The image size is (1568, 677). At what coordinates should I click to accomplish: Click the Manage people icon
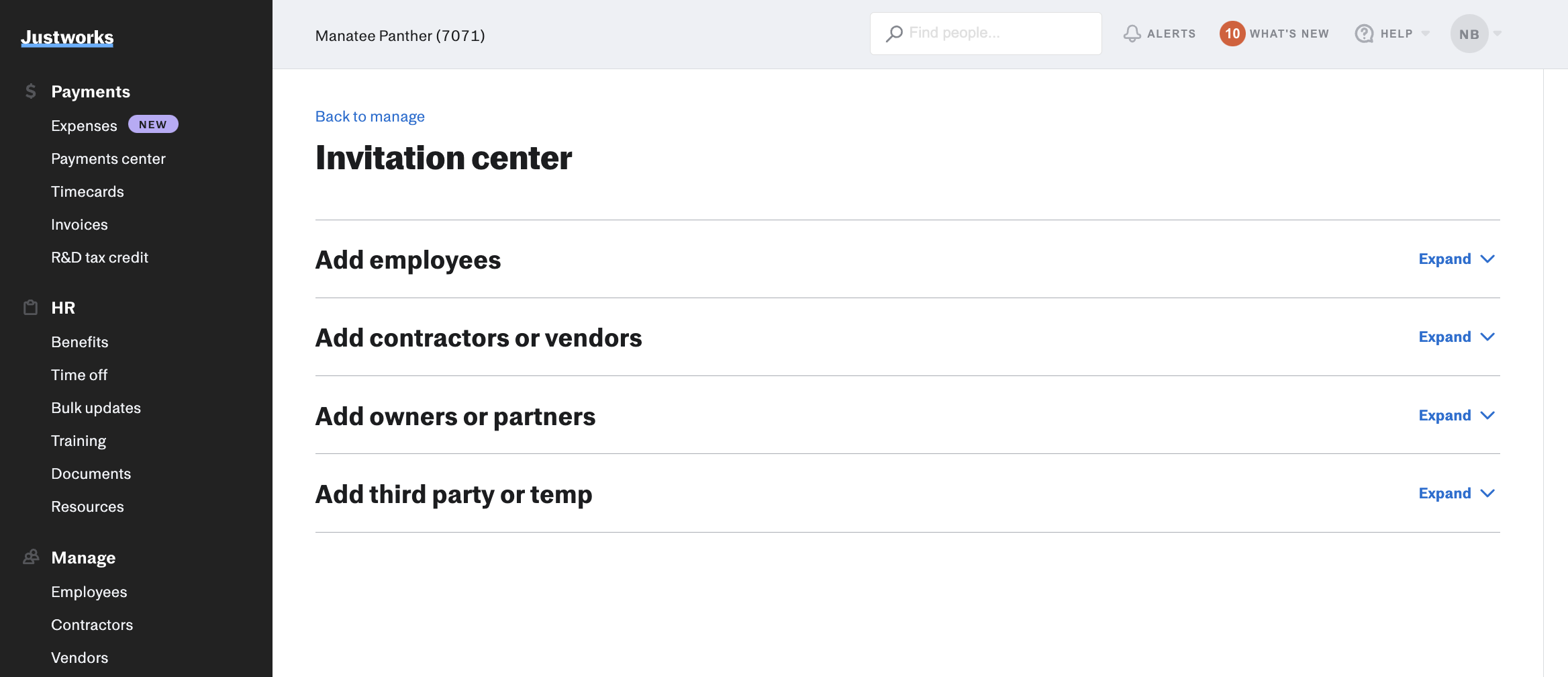(x=31, y=557)
